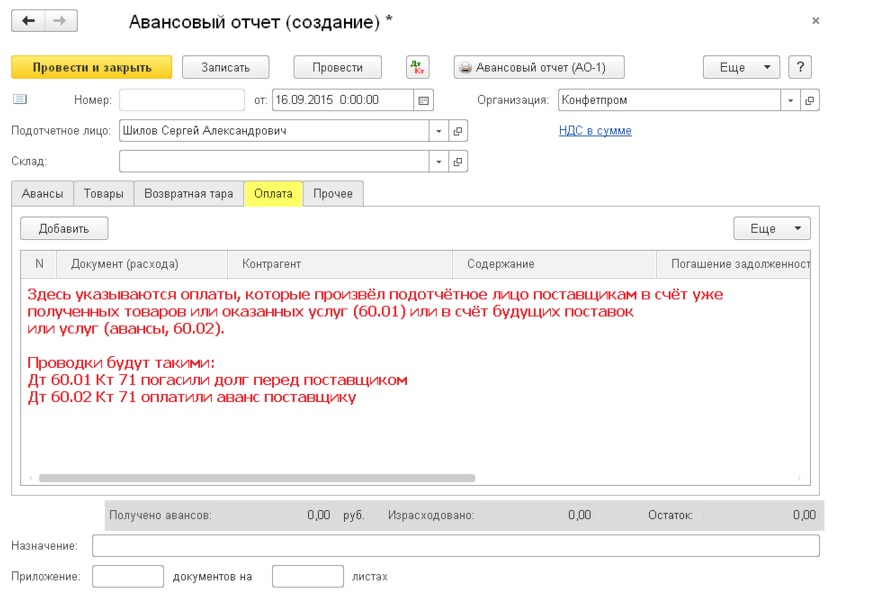This screenshot has height=596, width=871.
Task: Click the Конфетпром organization field
Action: [x=670, y=101]
